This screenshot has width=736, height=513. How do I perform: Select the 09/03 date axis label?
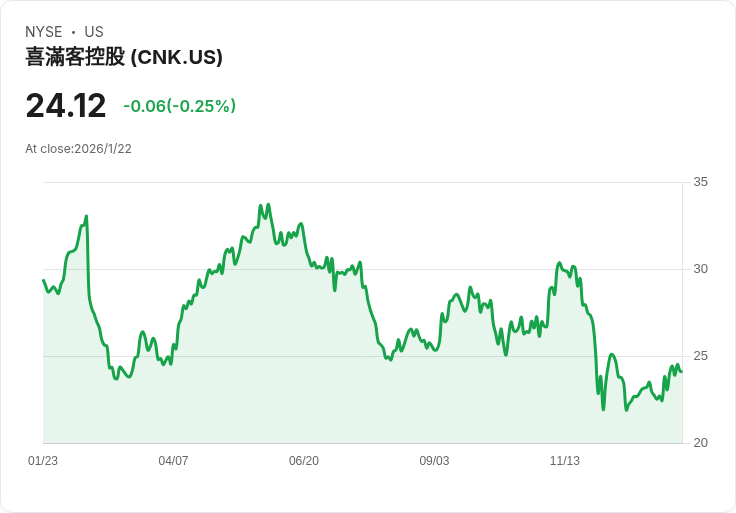coord(434,461)
